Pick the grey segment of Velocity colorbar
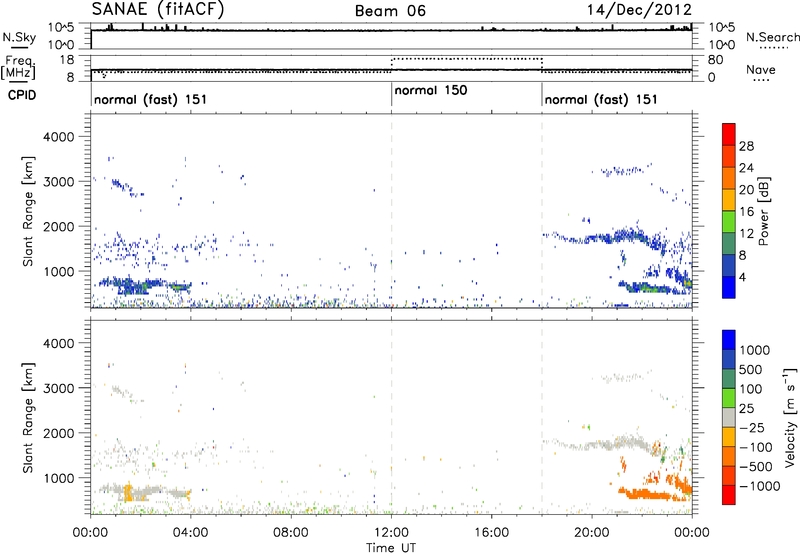This screenshot has width=800, height=554. tap(729, 417)
